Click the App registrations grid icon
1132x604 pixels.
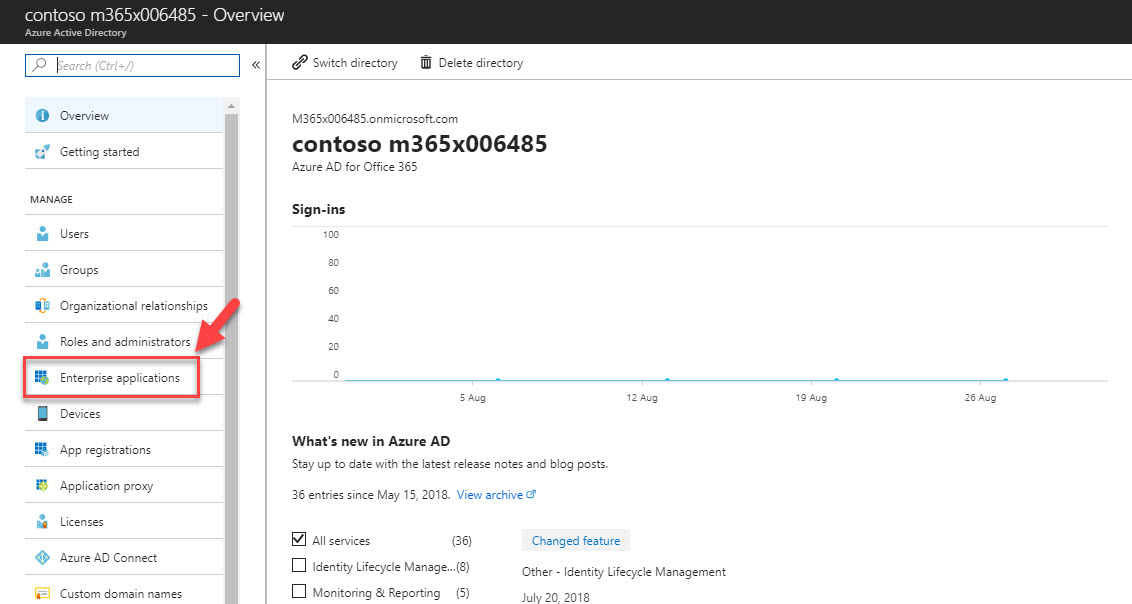42,450
